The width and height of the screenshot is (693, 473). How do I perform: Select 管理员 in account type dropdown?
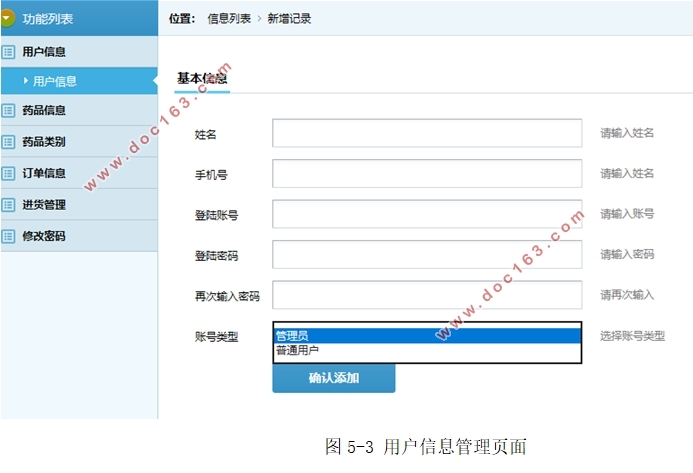point(427,336)
